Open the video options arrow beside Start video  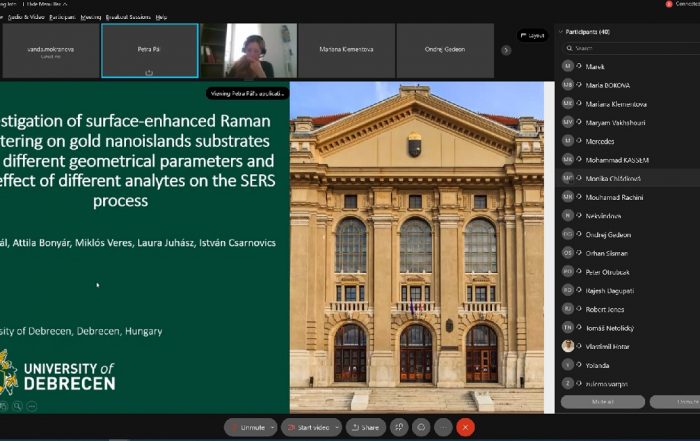coord(337,428)
